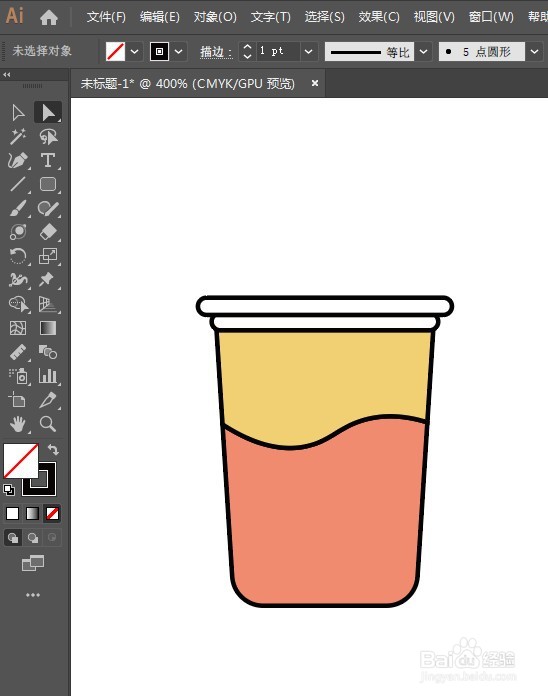Image resolution: width=548 pixels, height=696 pixels.
Task: Select the Magic Wand tool
Action: click(x=18, y=136)
